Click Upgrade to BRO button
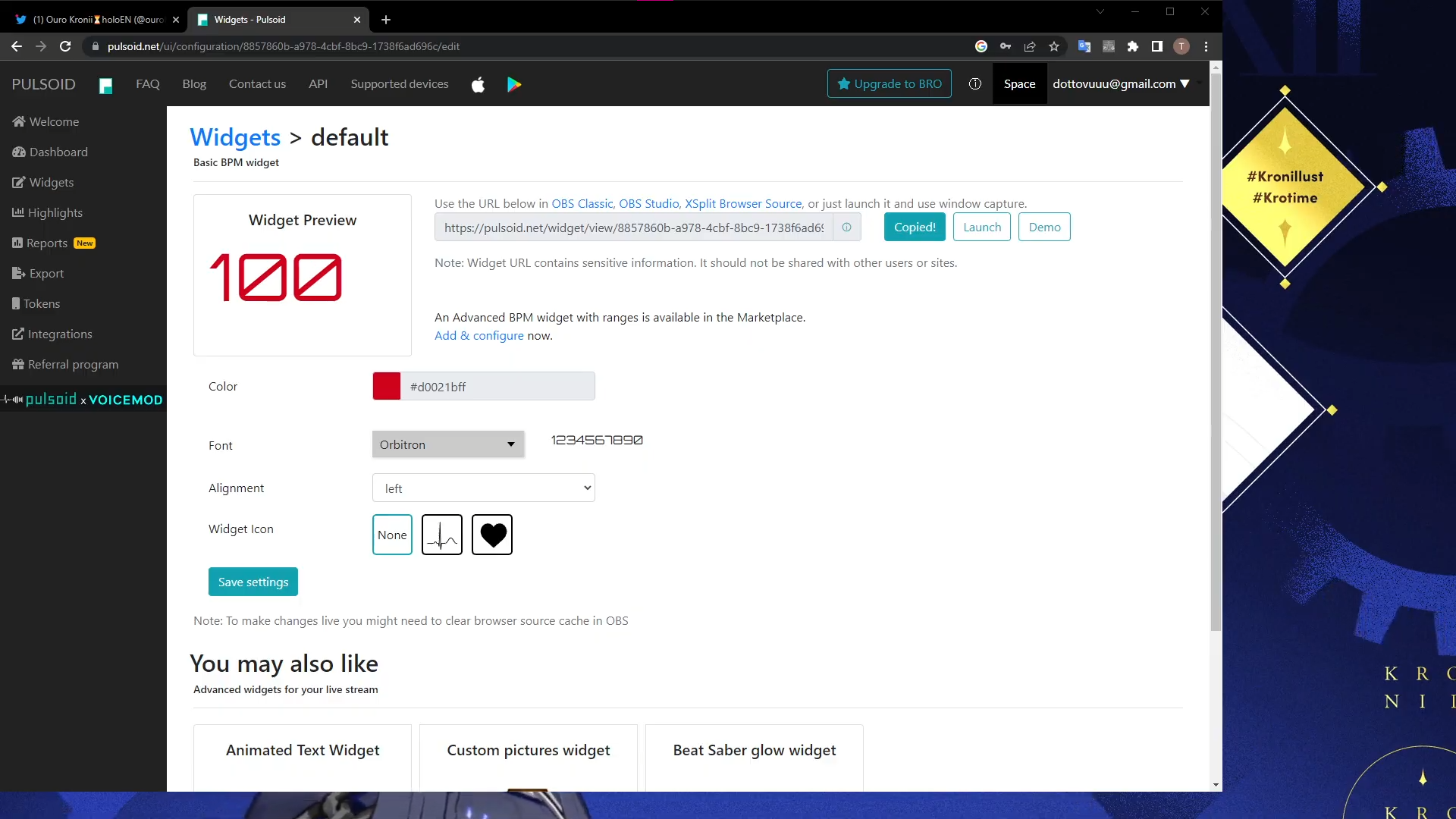The height and width of the screenshot is (819, 1456). click(x=889, y=84)
